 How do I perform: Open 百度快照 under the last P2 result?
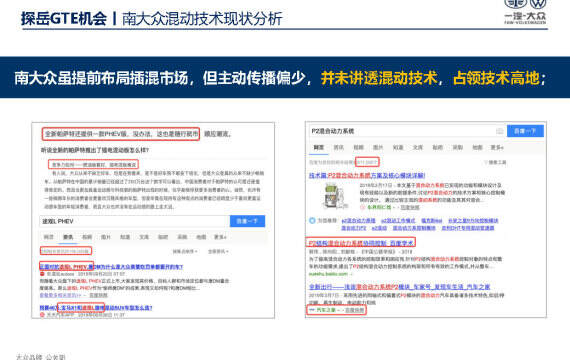(x=354, y=310)
